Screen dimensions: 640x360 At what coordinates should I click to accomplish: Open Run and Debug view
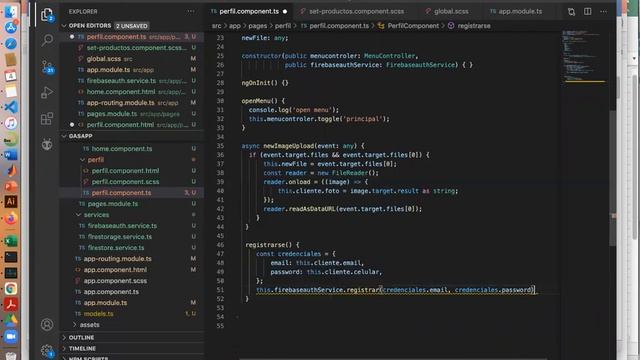(x=47, y=93)
